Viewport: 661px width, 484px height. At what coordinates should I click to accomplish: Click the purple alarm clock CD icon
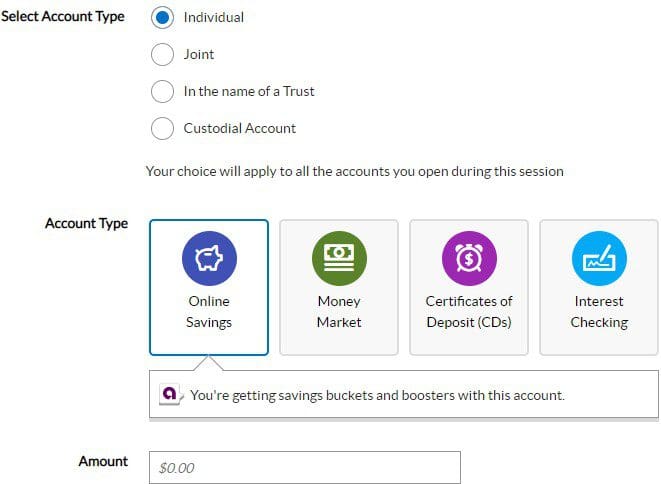(x=469, y=258)
